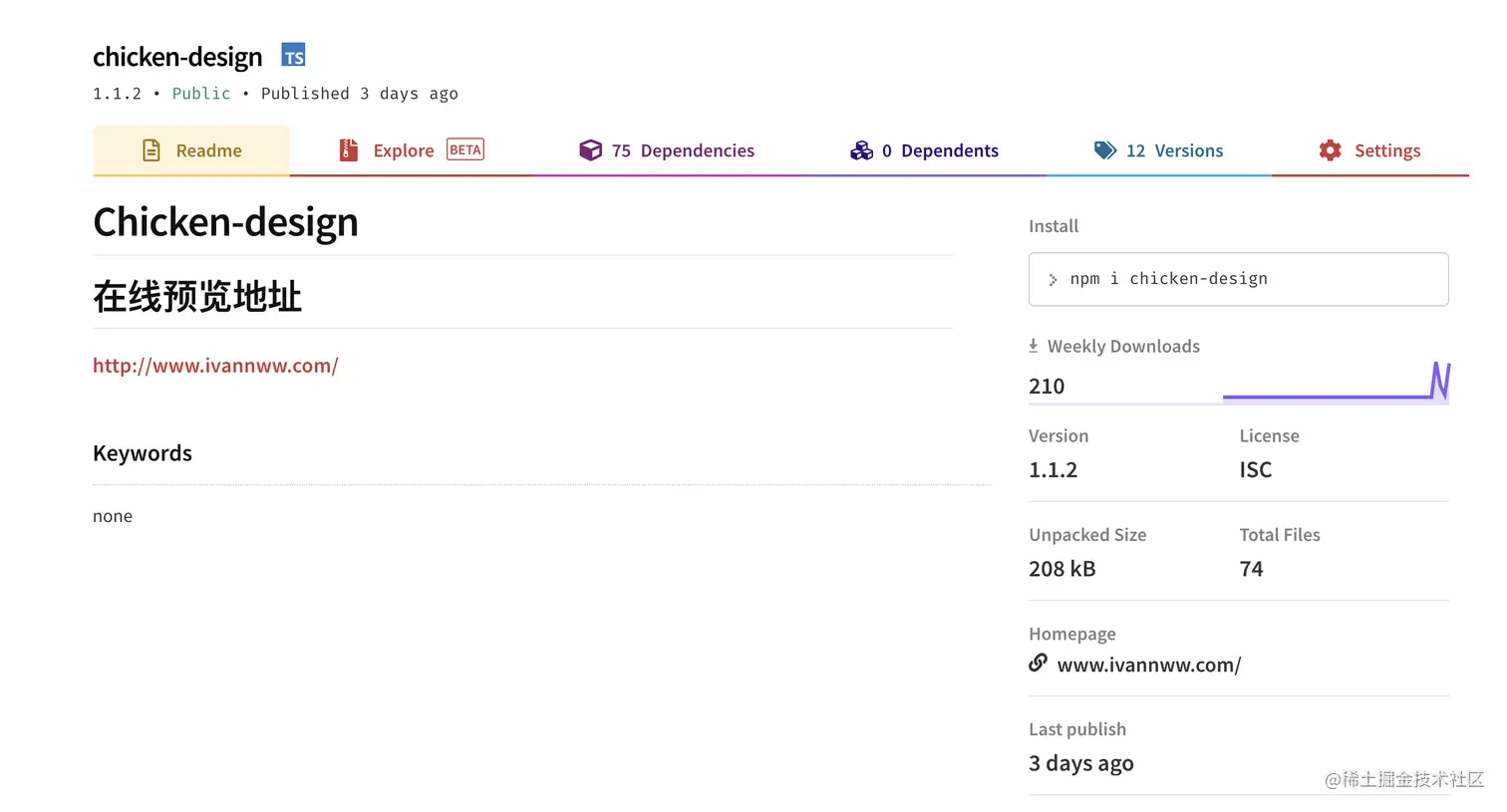Switch to the Explore tab
This screenshot has width=1507, height=812.
[411, 150]
